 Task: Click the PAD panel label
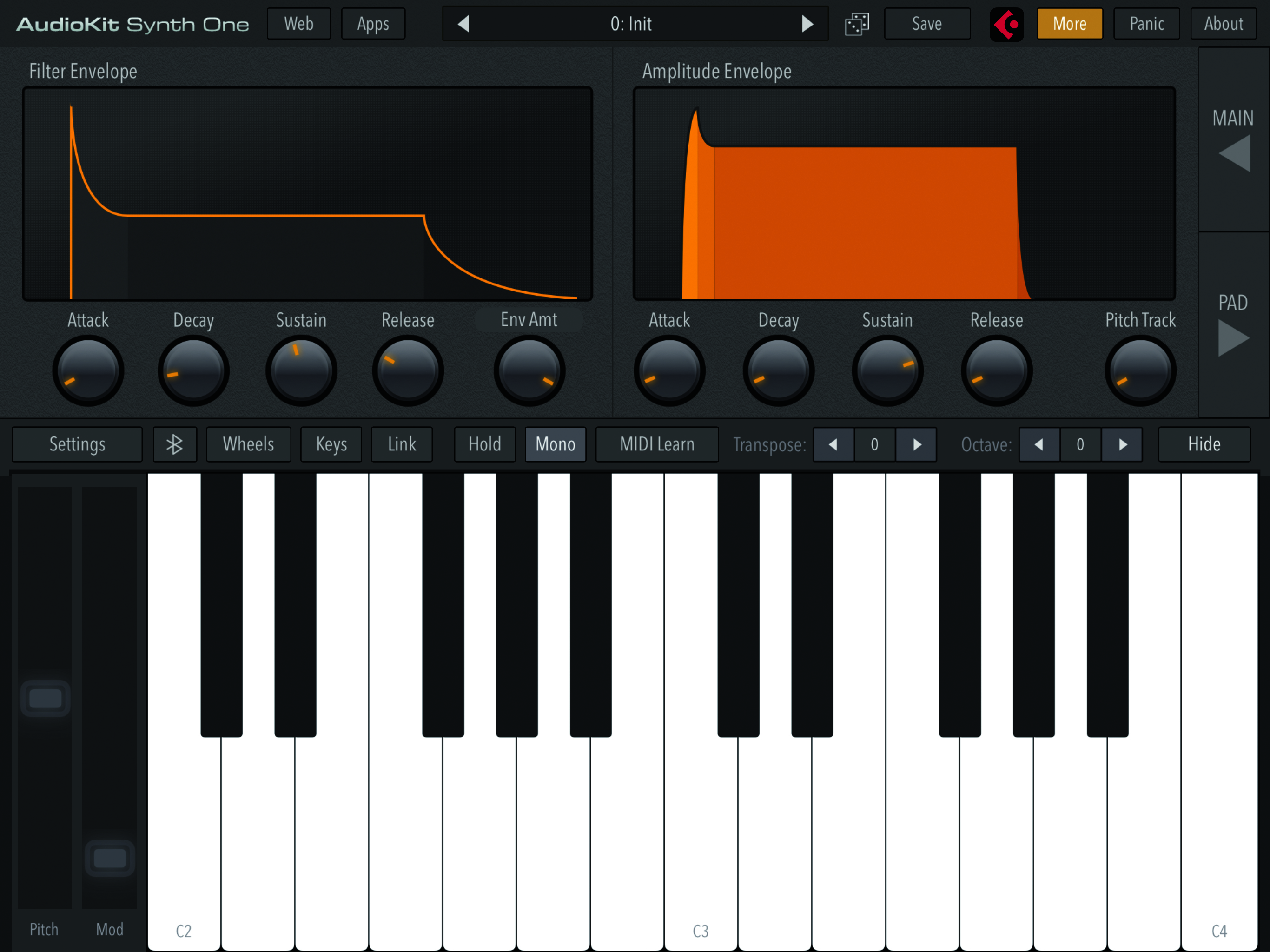(x=1233, y=303)
